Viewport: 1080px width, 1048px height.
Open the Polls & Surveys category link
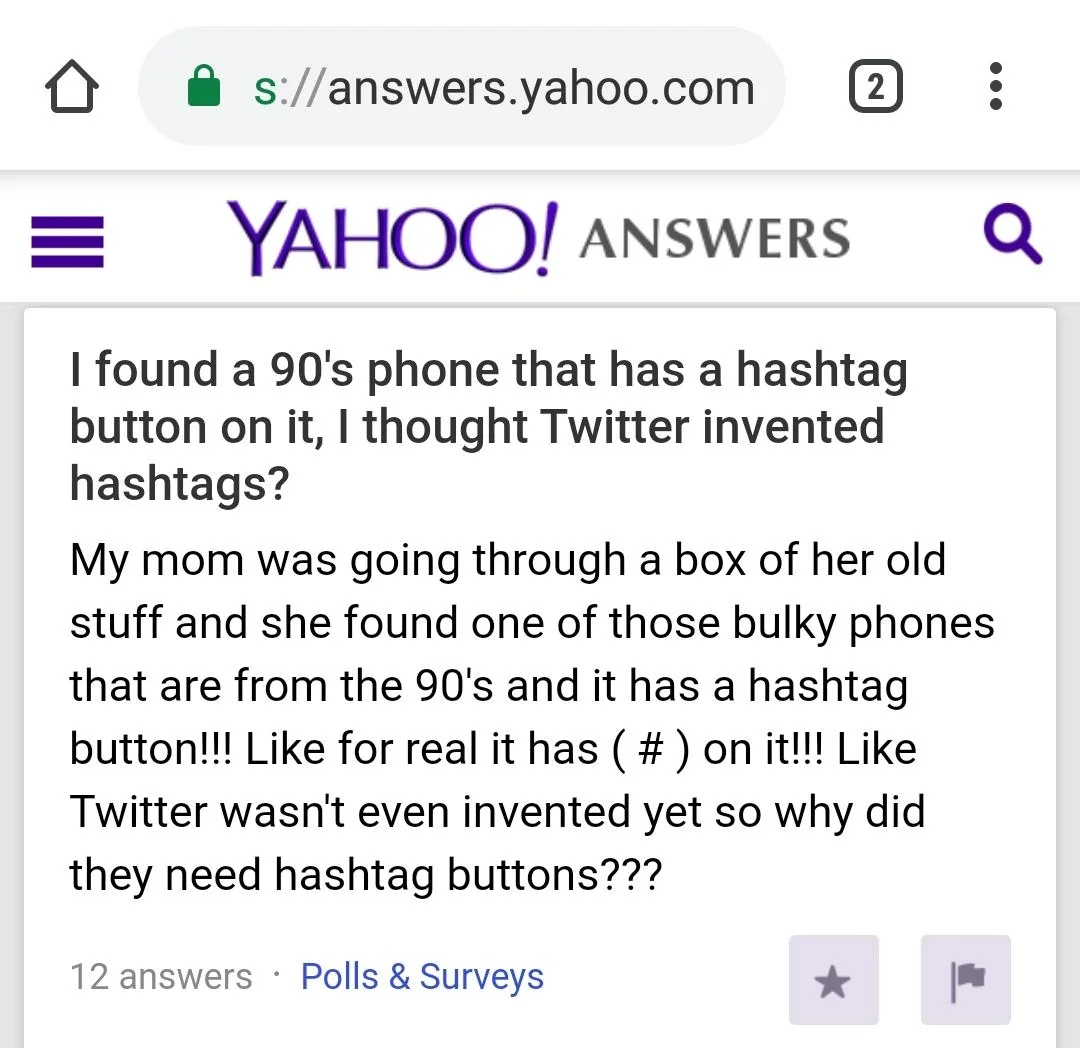pos(422,976)
